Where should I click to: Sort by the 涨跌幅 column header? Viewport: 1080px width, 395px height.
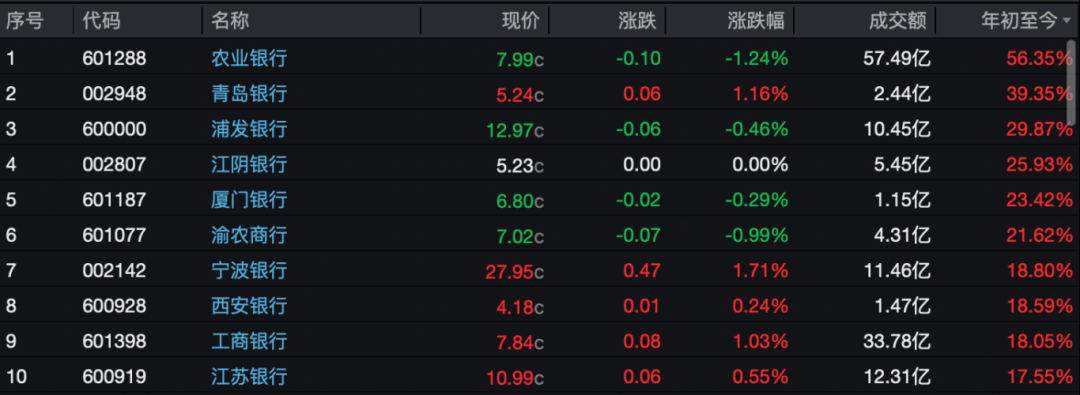pyautogui.click(x=756, y=21)
